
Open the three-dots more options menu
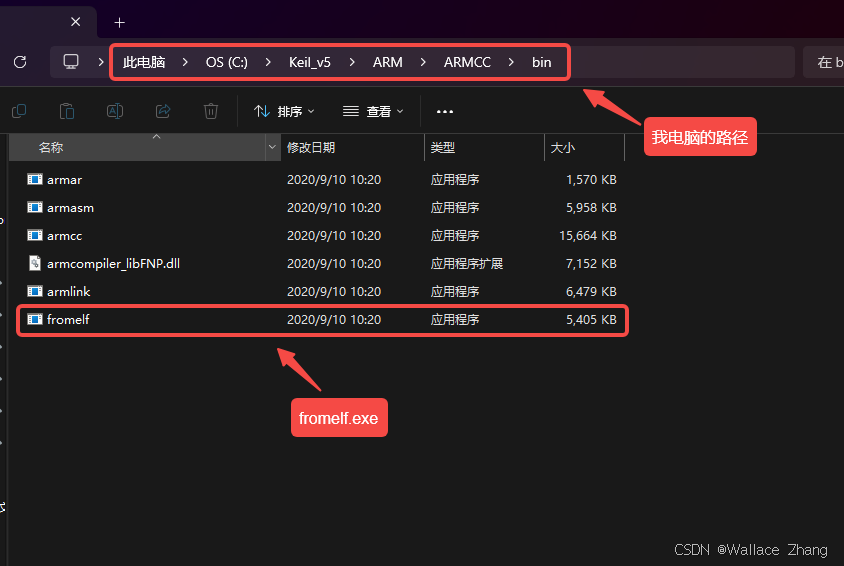coord(445,111)
